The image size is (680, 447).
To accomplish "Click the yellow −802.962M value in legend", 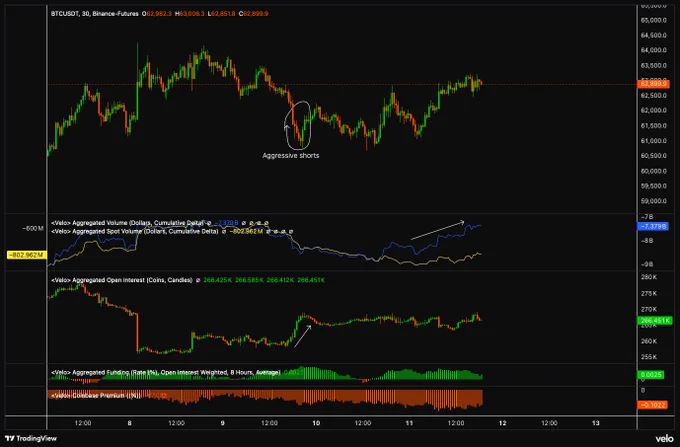I will tap(246, 232).
